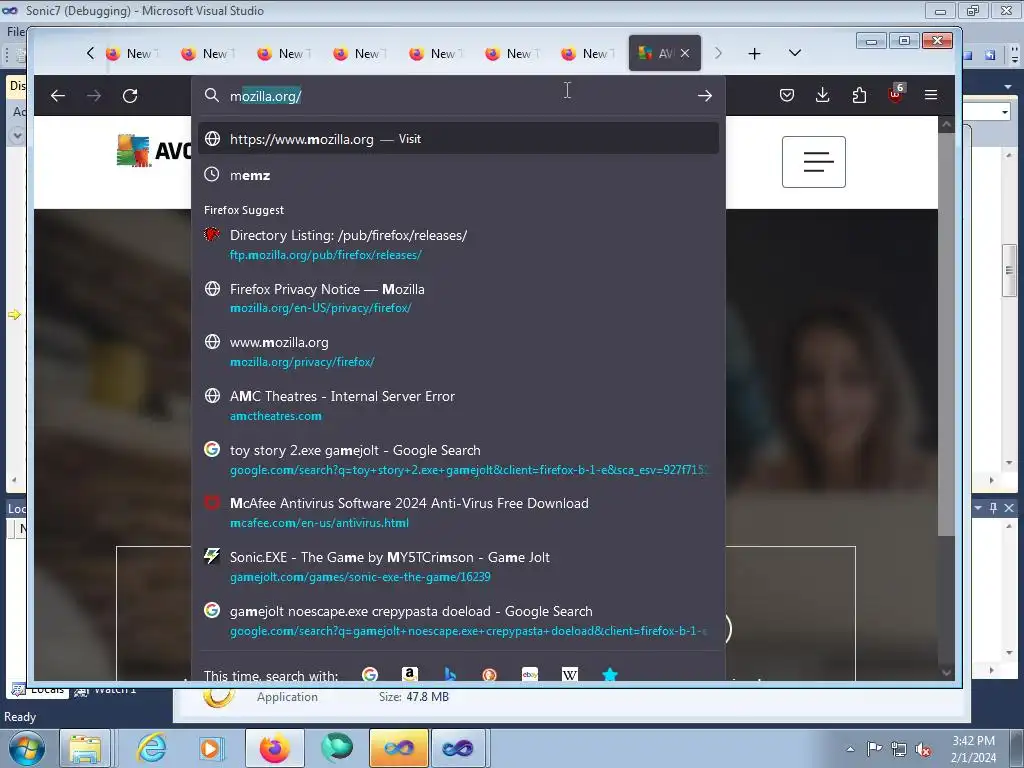Open Pocket save icon in Firefox toolbar
1024x768 pixels.
tap(787, 95)
